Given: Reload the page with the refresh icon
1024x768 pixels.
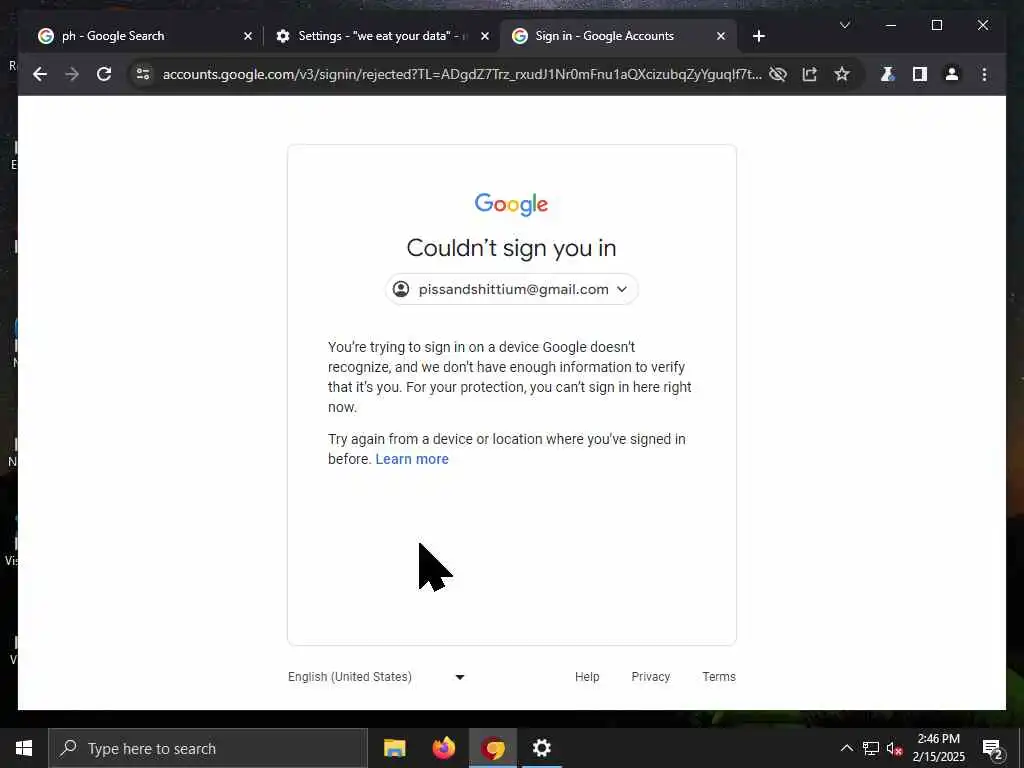Looking at the screenshot, I should pos(104,74).
